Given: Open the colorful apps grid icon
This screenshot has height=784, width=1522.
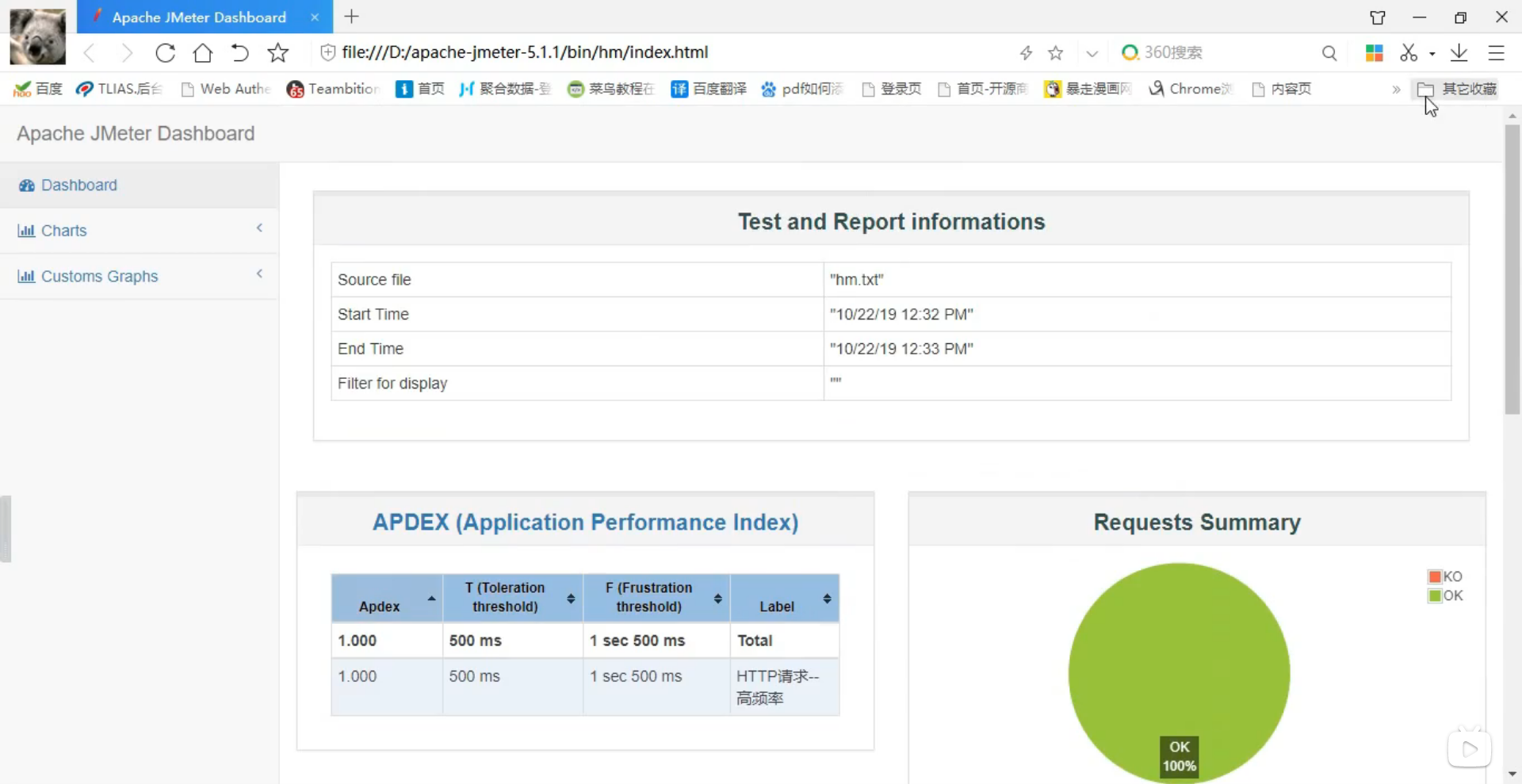Looking at the screenshot, I should coord(1374,53).
